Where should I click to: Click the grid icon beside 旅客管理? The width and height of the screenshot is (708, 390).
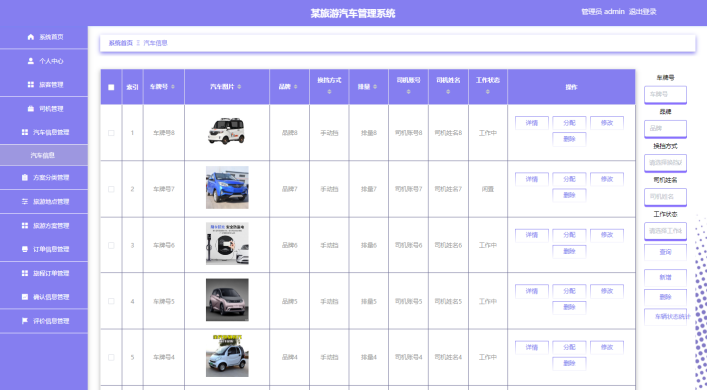(x=31, y=84)
